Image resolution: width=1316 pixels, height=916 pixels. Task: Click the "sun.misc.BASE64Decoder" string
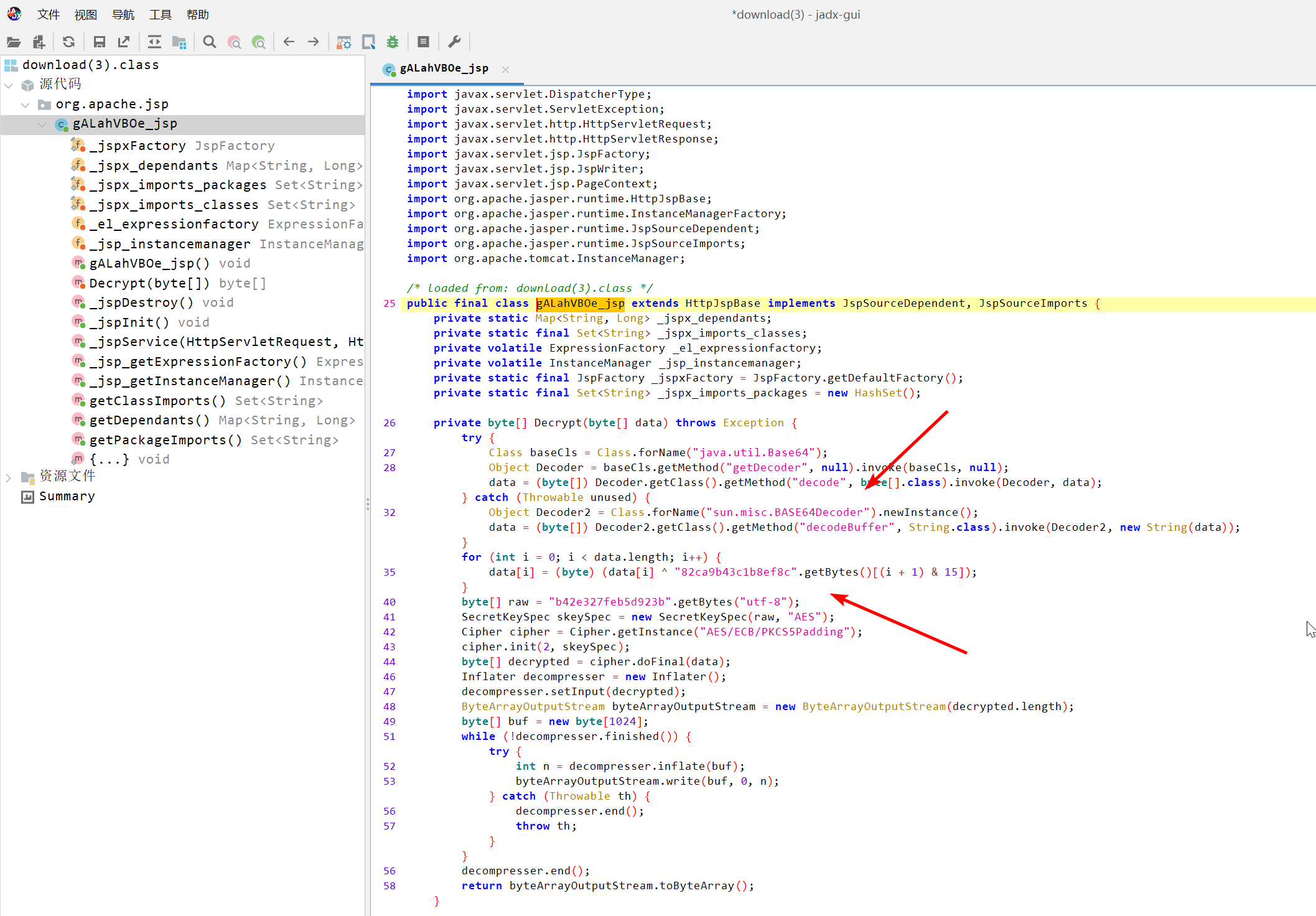pos(788,513)
